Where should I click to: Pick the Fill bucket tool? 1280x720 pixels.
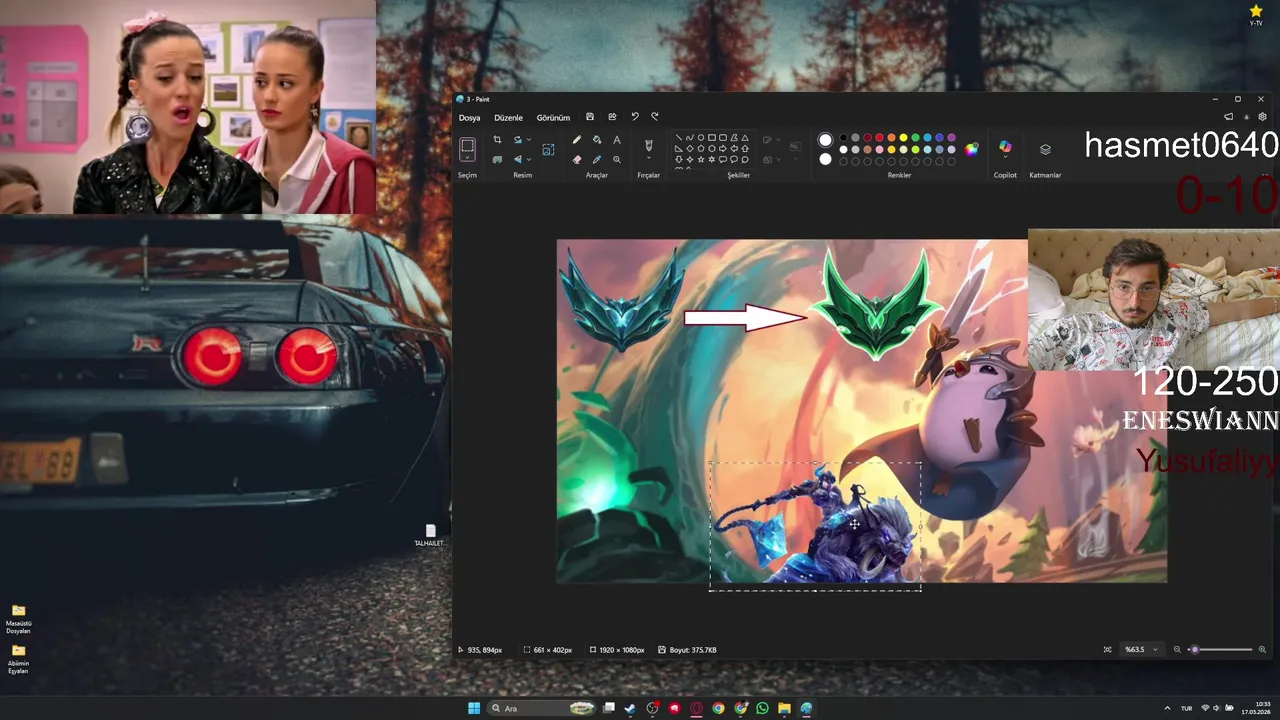(x=597, y=140)
